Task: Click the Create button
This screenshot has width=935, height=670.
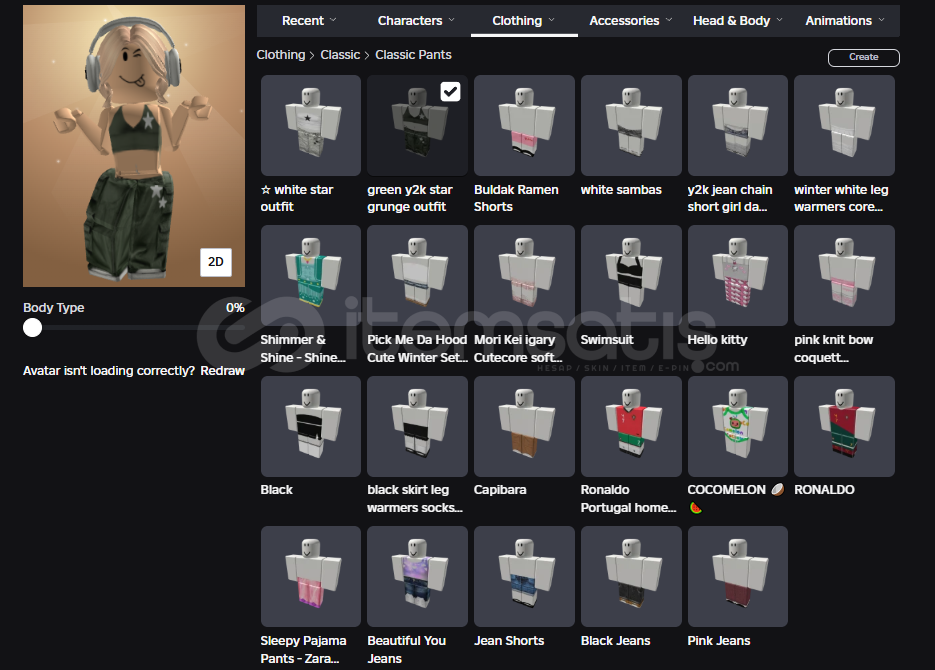Action: [x=863, y=57]
